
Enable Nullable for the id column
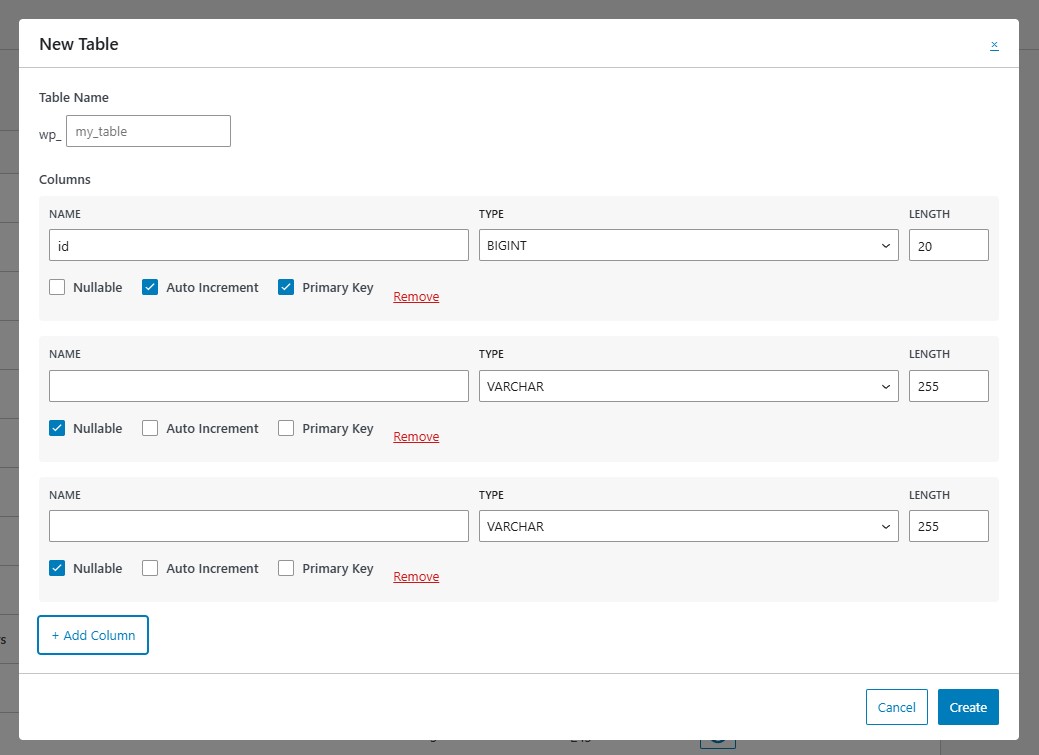(x=57, y=287)
